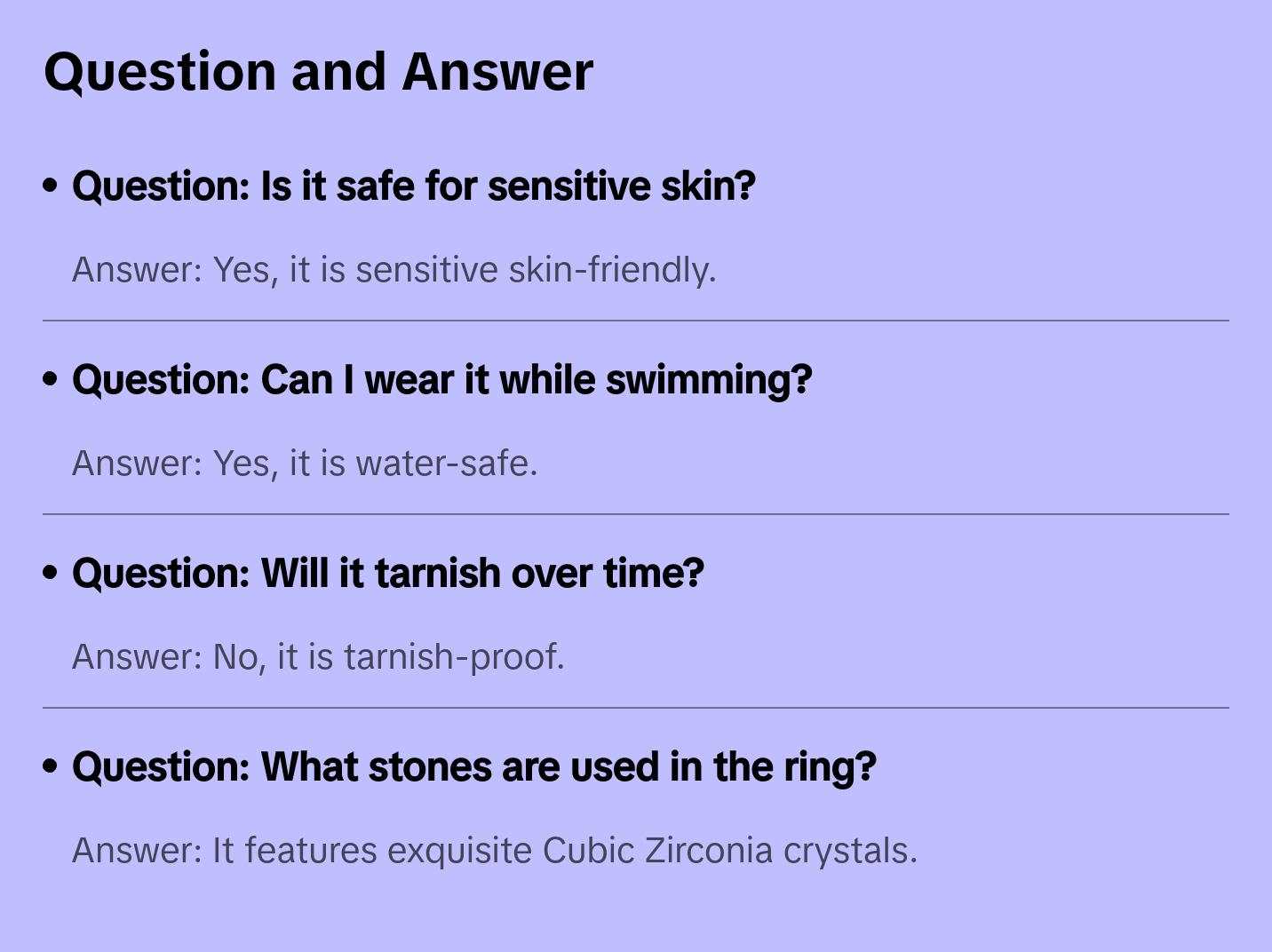Click the bullet beside the swimming question
The image size is (1272, 952).
pos(51,379)
